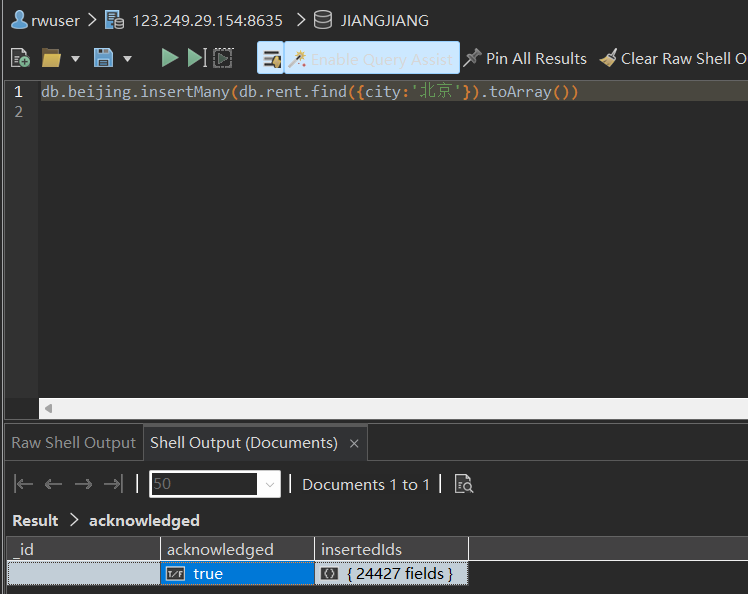
Task: Run the current line with step icon
Action: click(197, 58)
